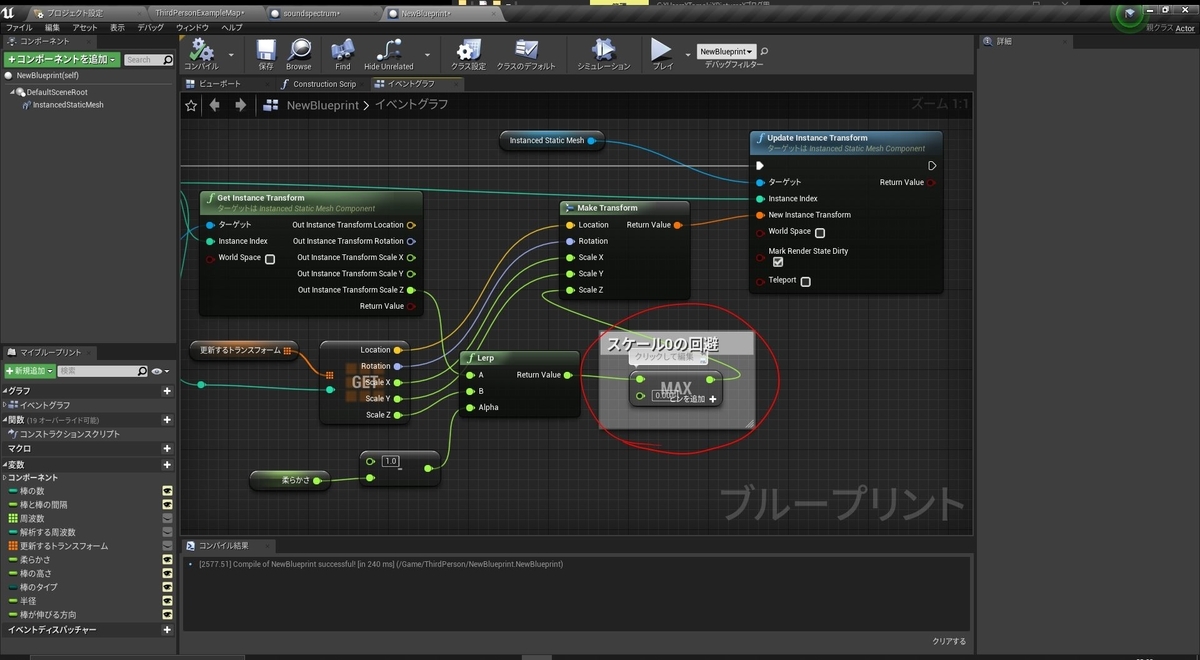
Task: Open the NewBlueprint debug filter dropdown
Action: [727, 51]
